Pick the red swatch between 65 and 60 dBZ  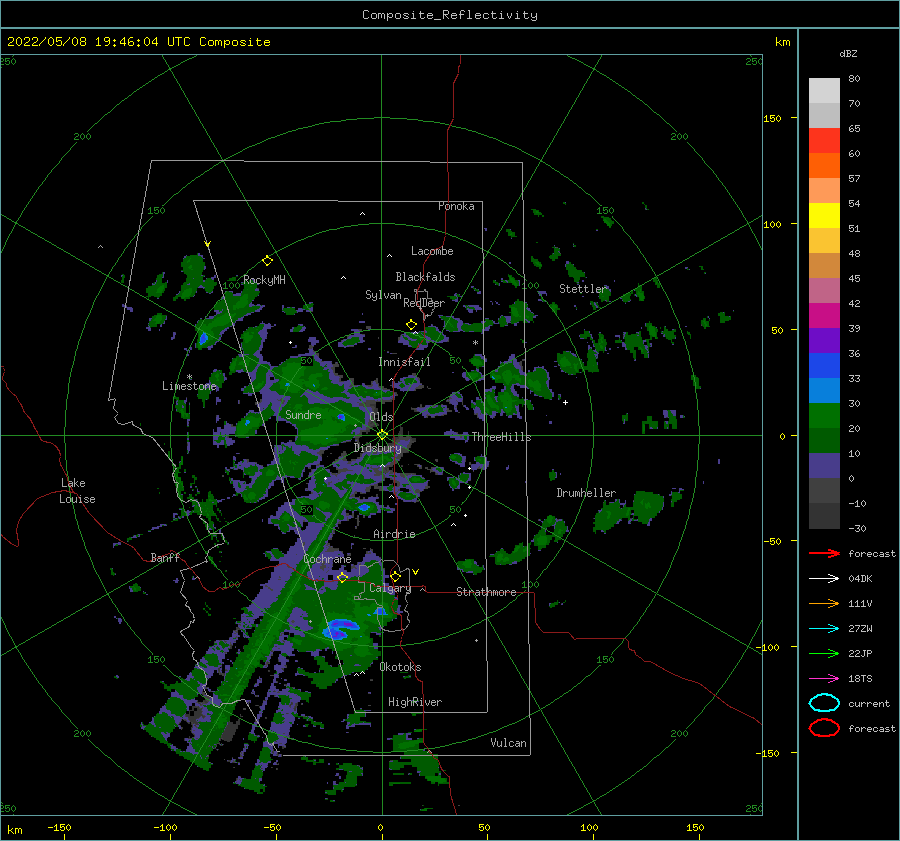tap(824, 141)
